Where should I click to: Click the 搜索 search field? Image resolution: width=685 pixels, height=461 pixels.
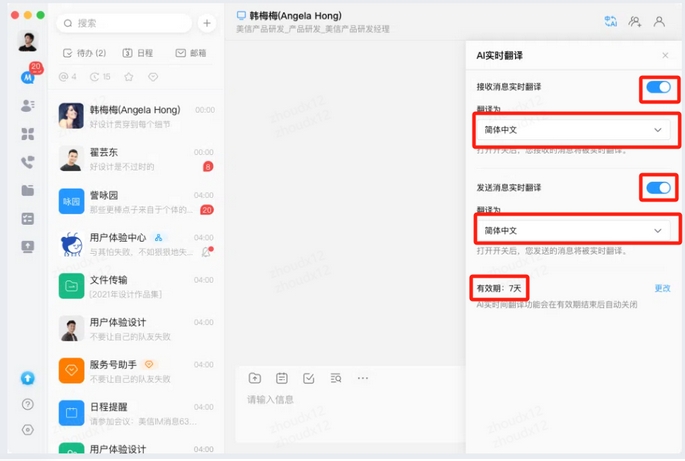(125, 23)
